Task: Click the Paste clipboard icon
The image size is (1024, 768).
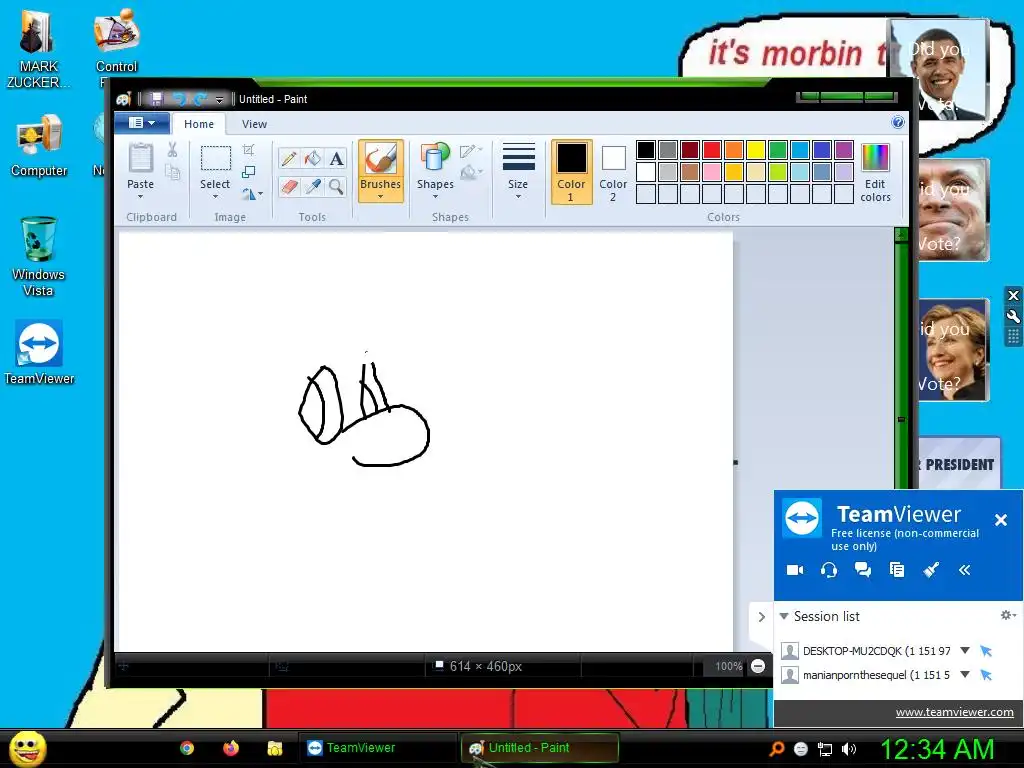Action: (x=140, y=159)
